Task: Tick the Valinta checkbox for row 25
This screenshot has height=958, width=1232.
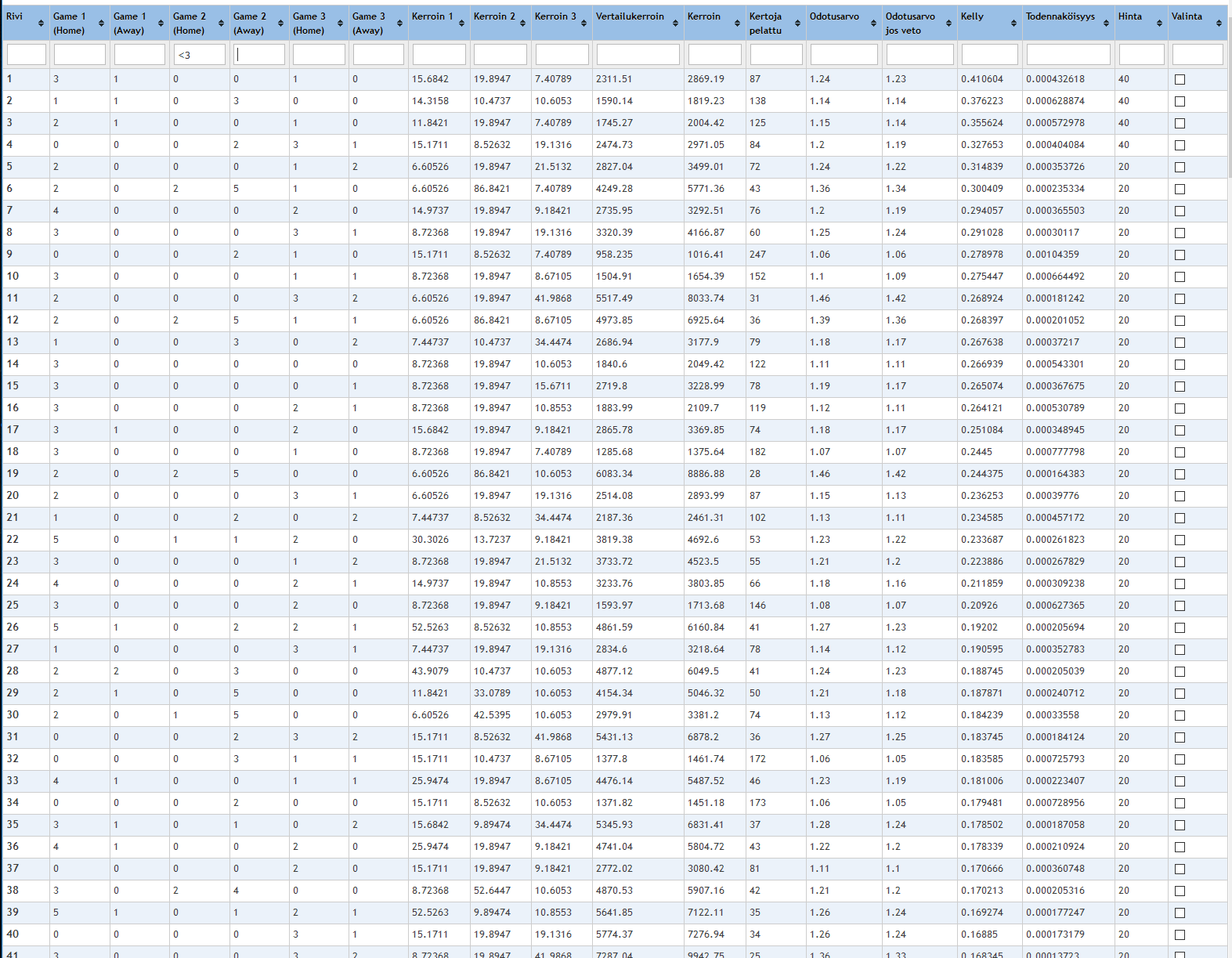Action: tap(1180, 606)
